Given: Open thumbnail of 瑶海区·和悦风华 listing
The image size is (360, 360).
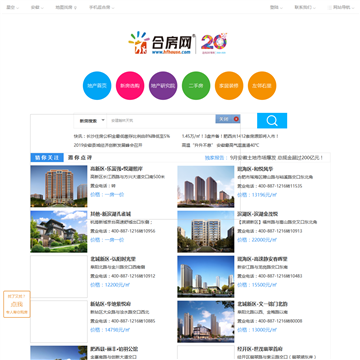Looking at the screenshot, I should click(206, 187).
